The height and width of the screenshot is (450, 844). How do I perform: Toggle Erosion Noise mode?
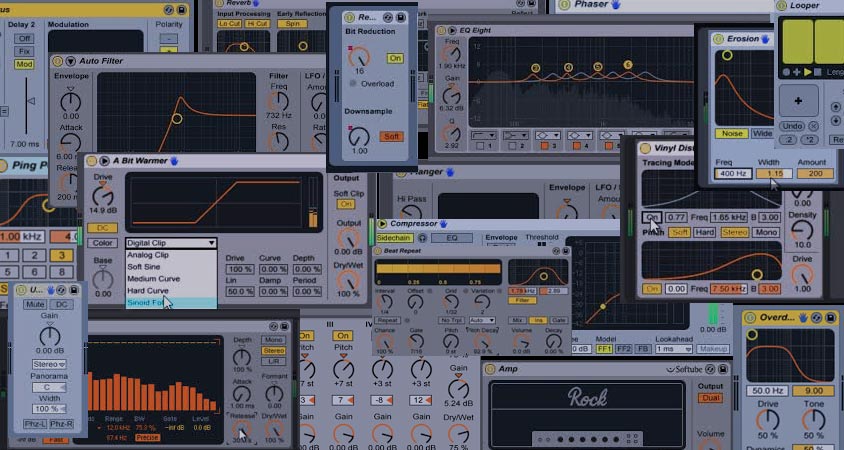click(732, 133)
